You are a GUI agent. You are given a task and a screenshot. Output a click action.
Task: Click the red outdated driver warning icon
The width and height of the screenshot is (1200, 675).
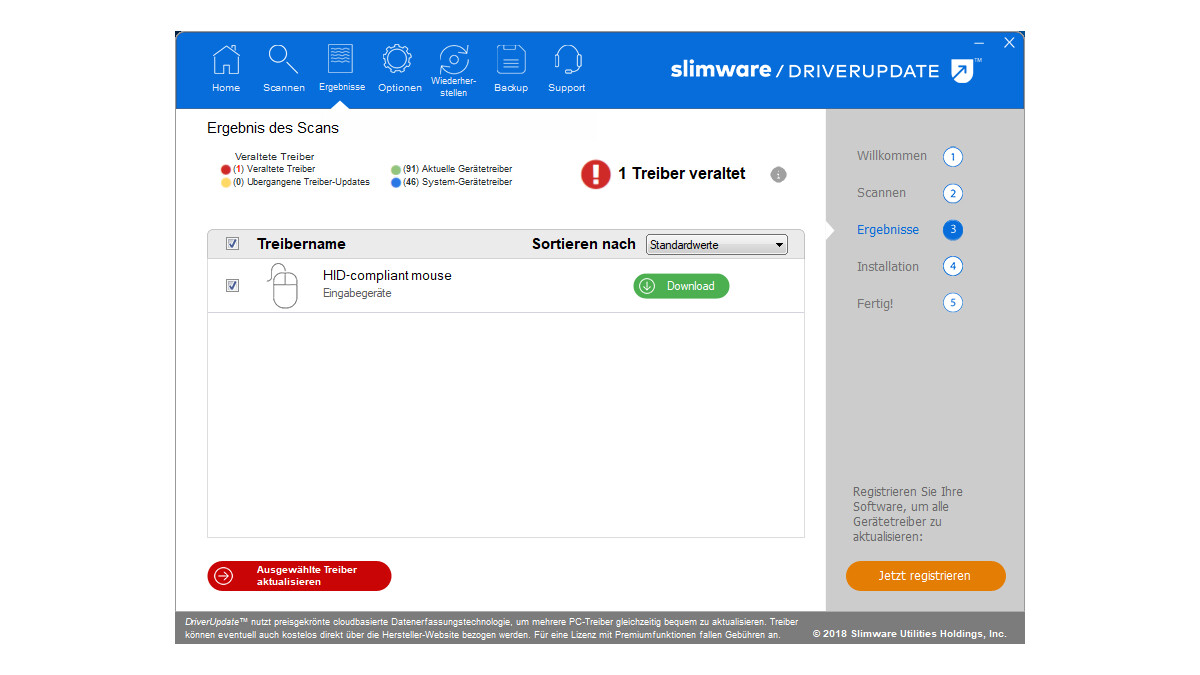tap(596, 174)
